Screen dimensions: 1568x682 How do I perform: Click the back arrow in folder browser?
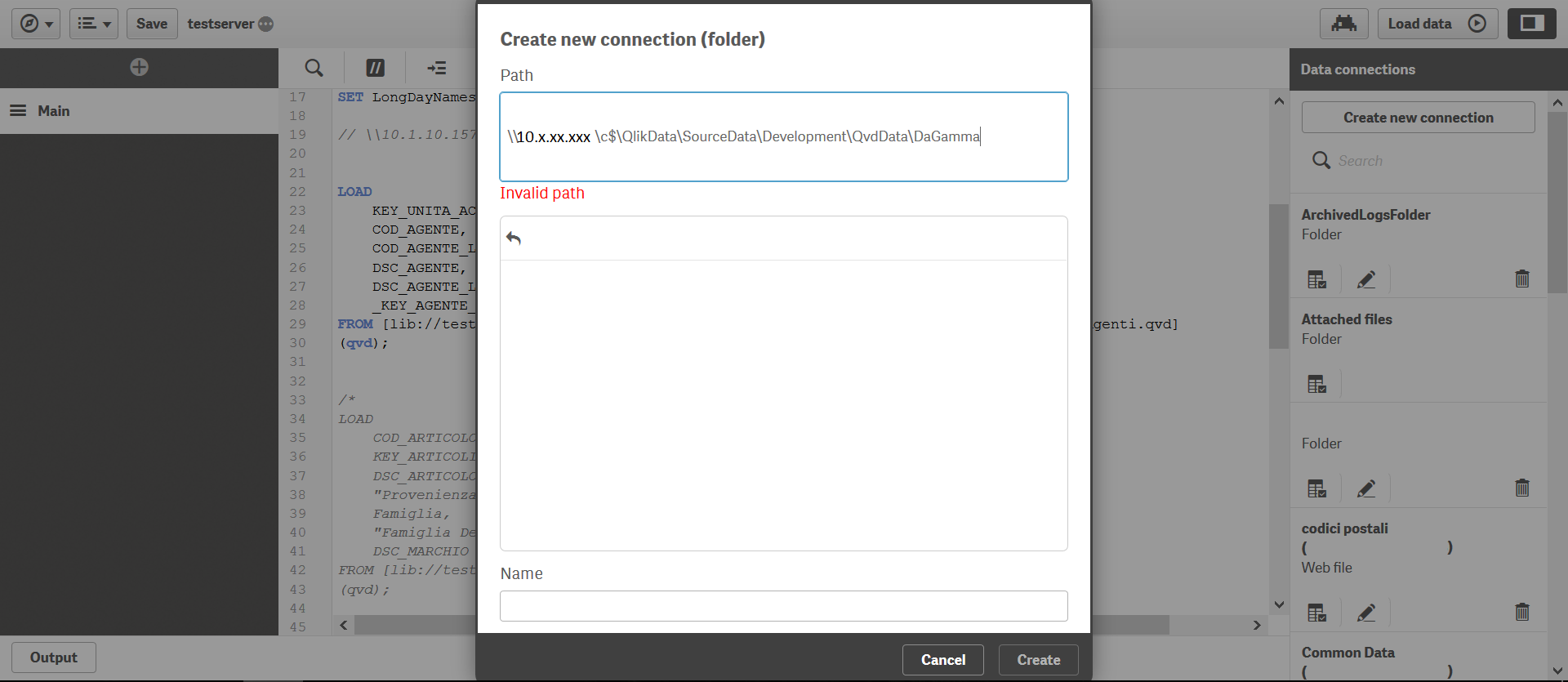pos(514,238)
